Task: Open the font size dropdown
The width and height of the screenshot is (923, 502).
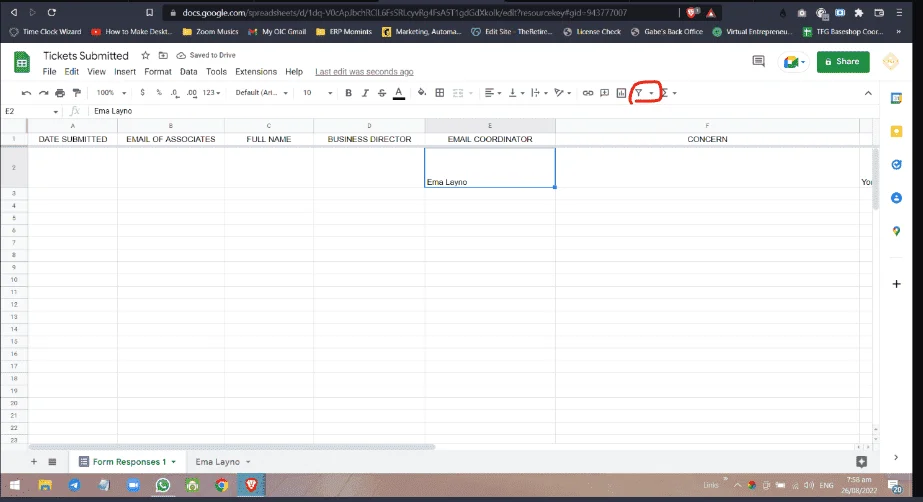Action: coord(317,93)
